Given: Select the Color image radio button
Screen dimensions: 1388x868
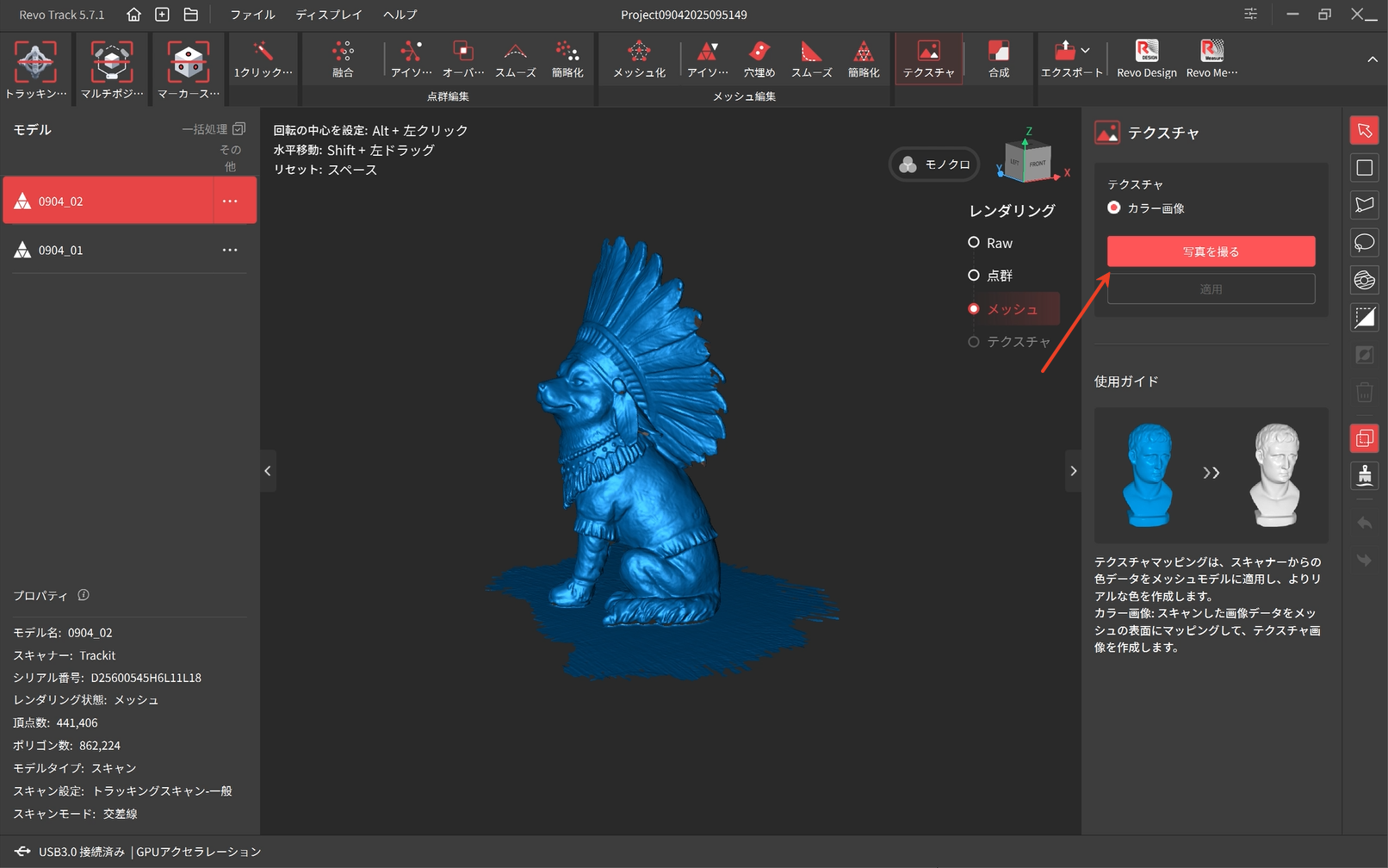Looking at the screenshot, I should tap(1114, 208).
